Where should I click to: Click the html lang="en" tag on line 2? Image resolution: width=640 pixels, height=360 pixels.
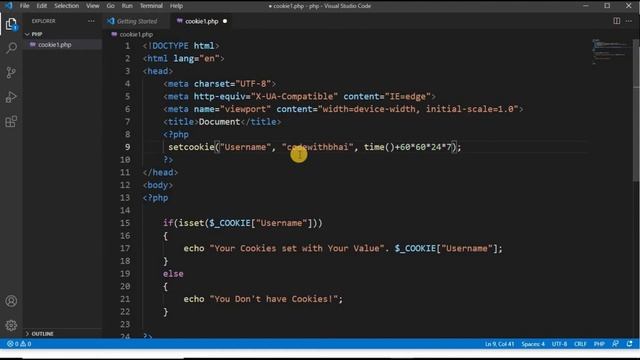click(183, 58)
